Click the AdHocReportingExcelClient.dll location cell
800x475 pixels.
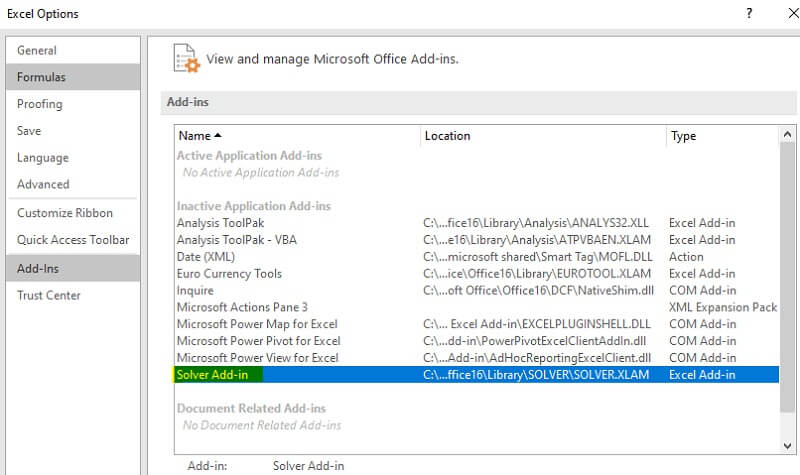click(x=537, y=358)
